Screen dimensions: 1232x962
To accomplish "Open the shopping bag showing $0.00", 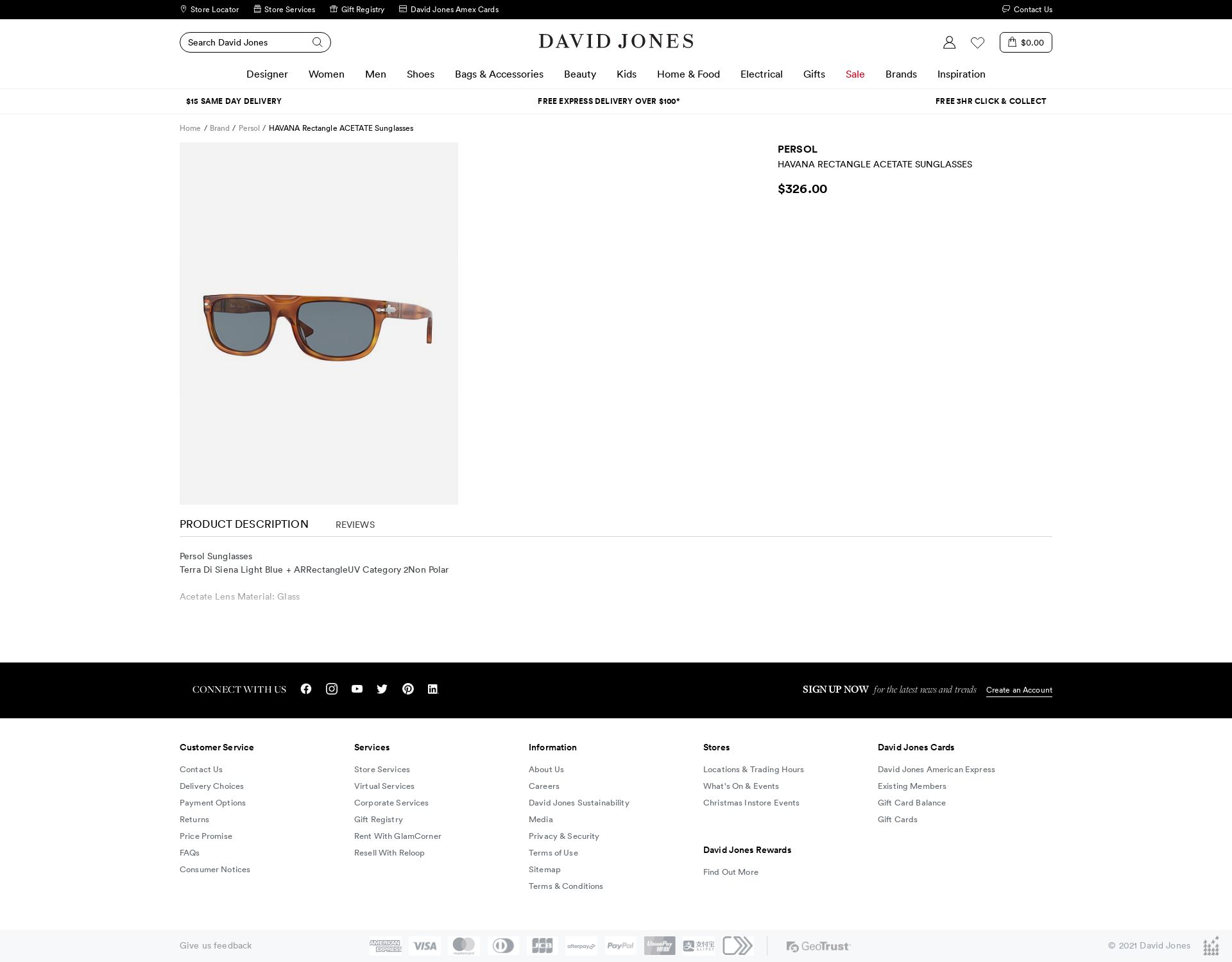I will pyautogui.click(x=1025, y=42).
